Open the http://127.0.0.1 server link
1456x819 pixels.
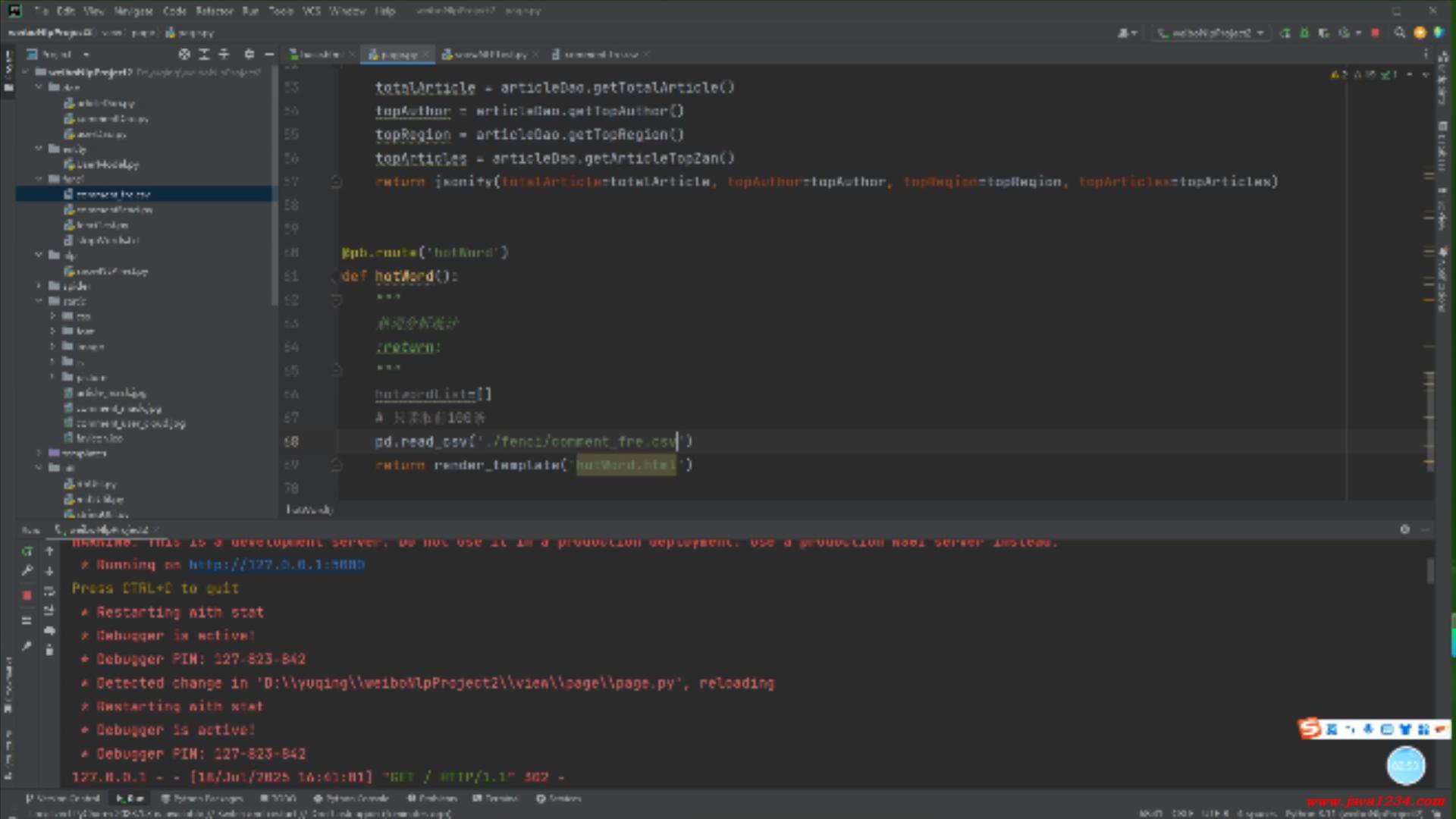pos(276,565)
